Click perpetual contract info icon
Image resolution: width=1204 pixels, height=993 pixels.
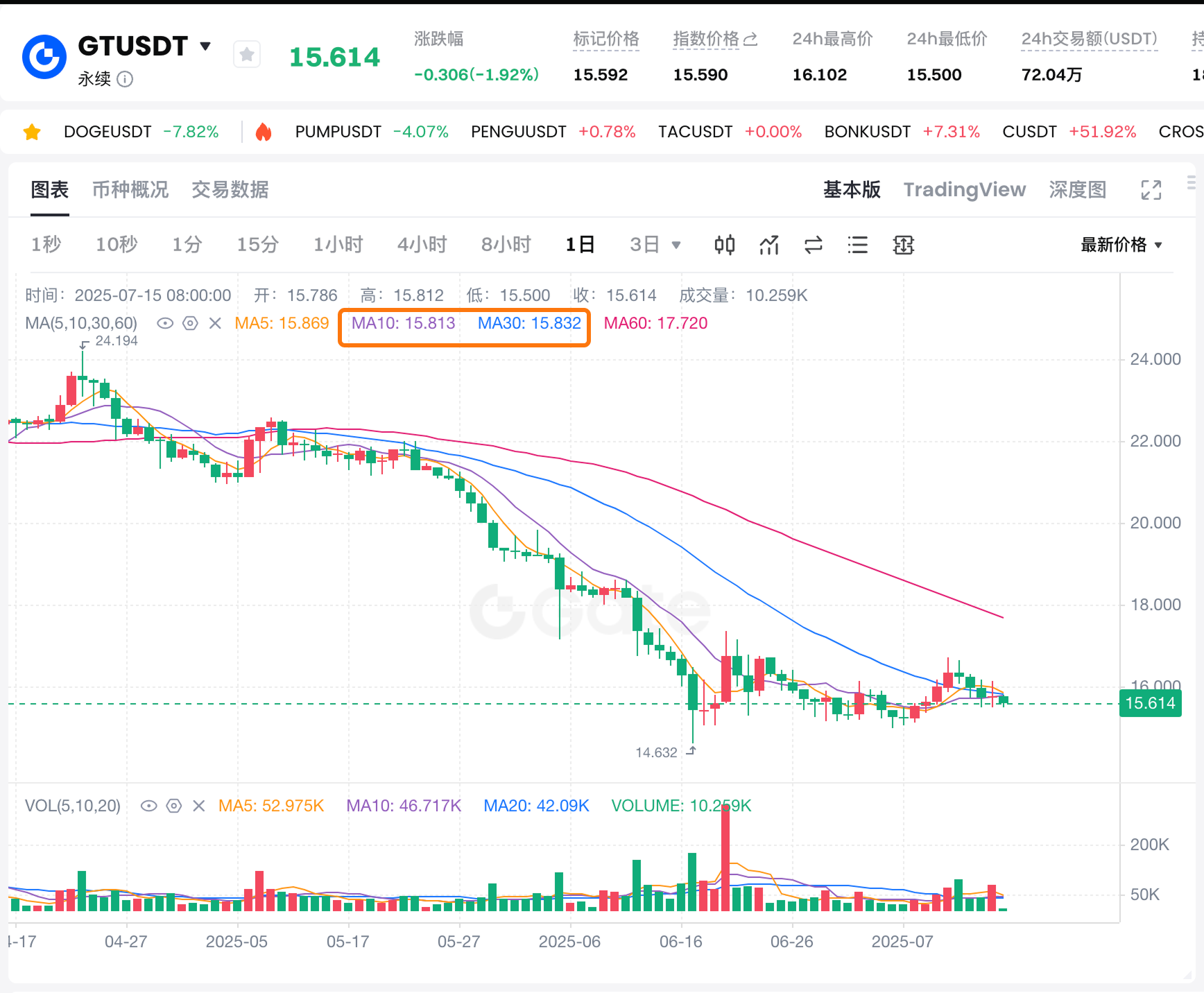tap(125, 79)
